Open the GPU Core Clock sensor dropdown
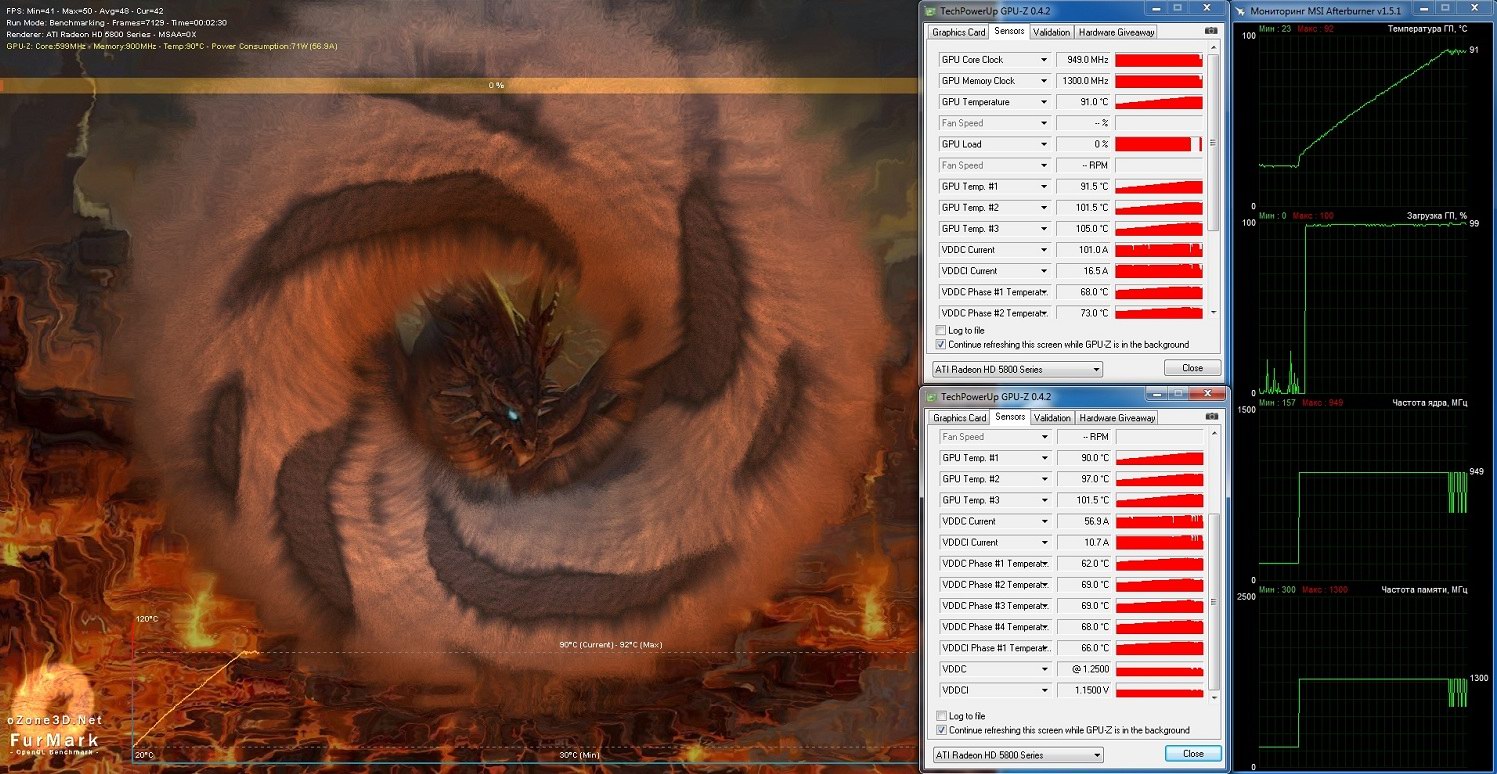 (x=1044, y=60)
